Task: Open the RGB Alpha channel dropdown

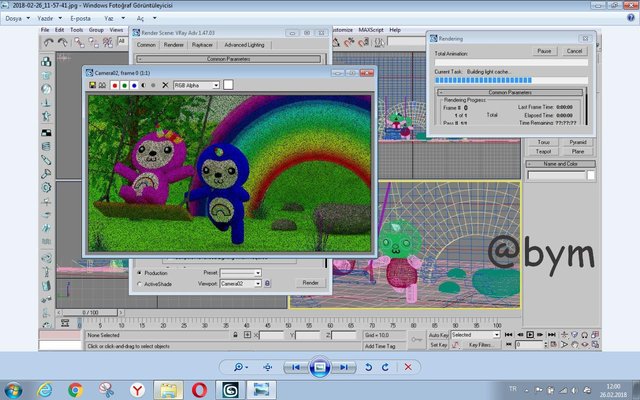Action: [196, 86]
